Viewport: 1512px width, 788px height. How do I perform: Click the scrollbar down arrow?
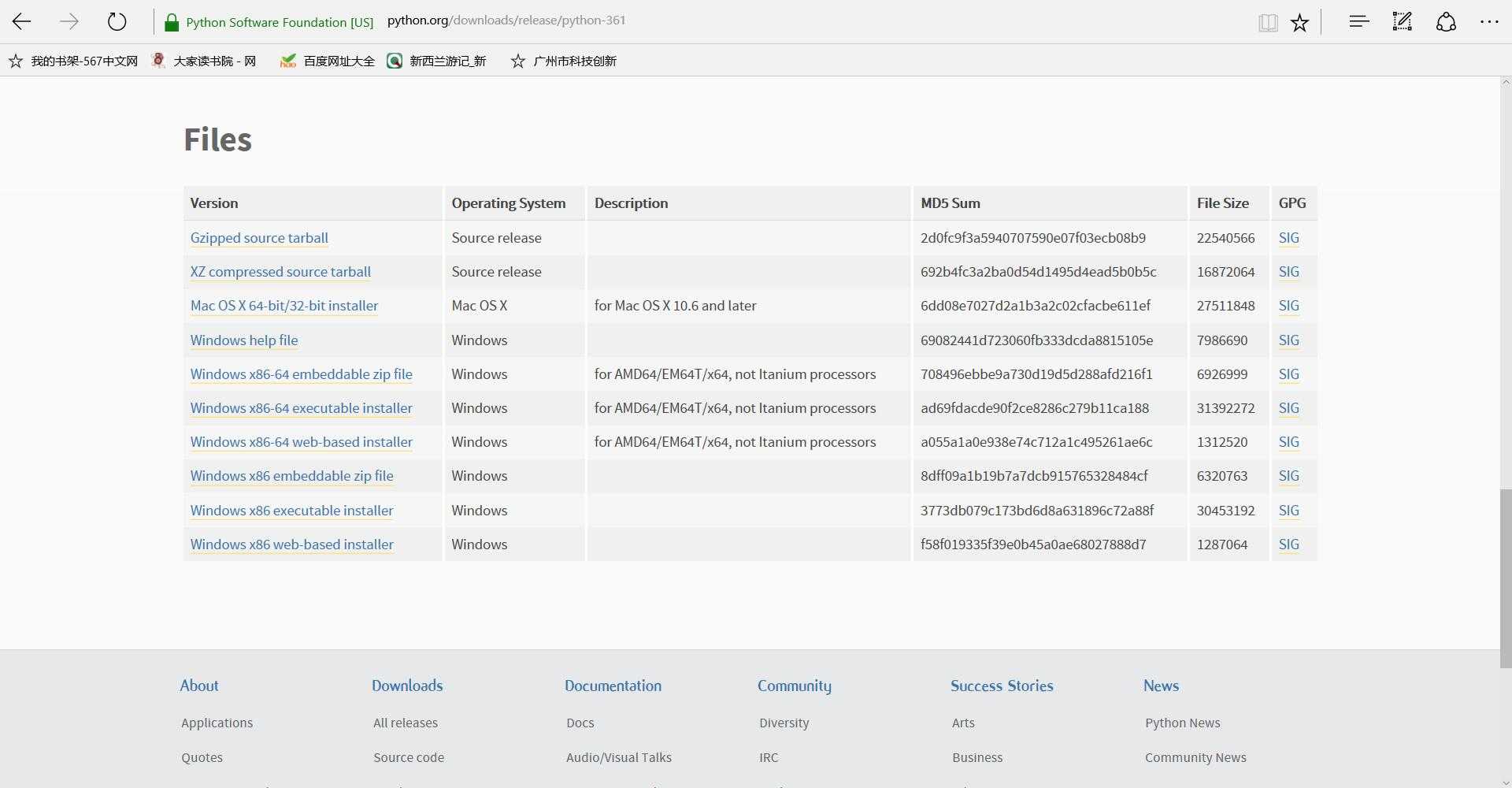pos(1506,782)
